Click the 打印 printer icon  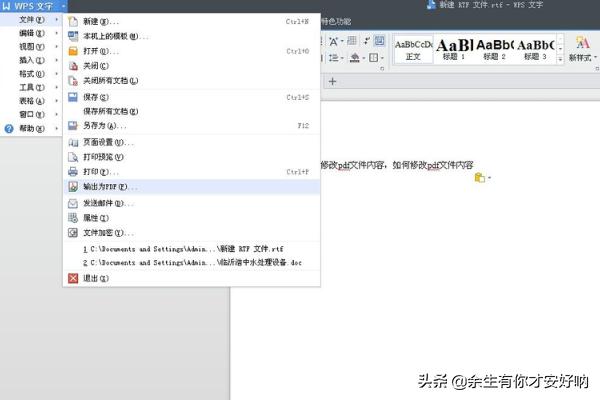point(72,172)
